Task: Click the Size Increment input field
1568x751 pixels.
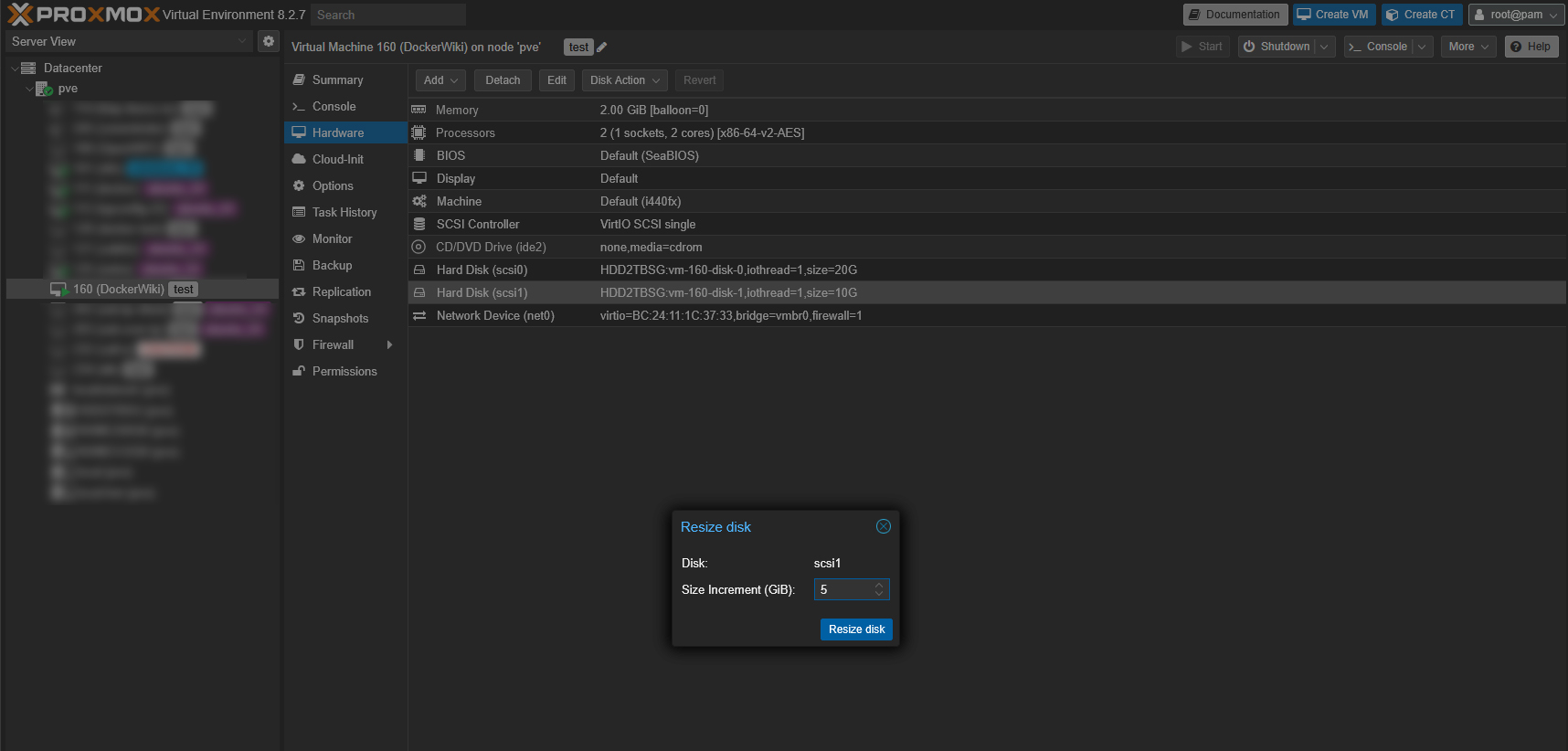Action: coord(842,590)
